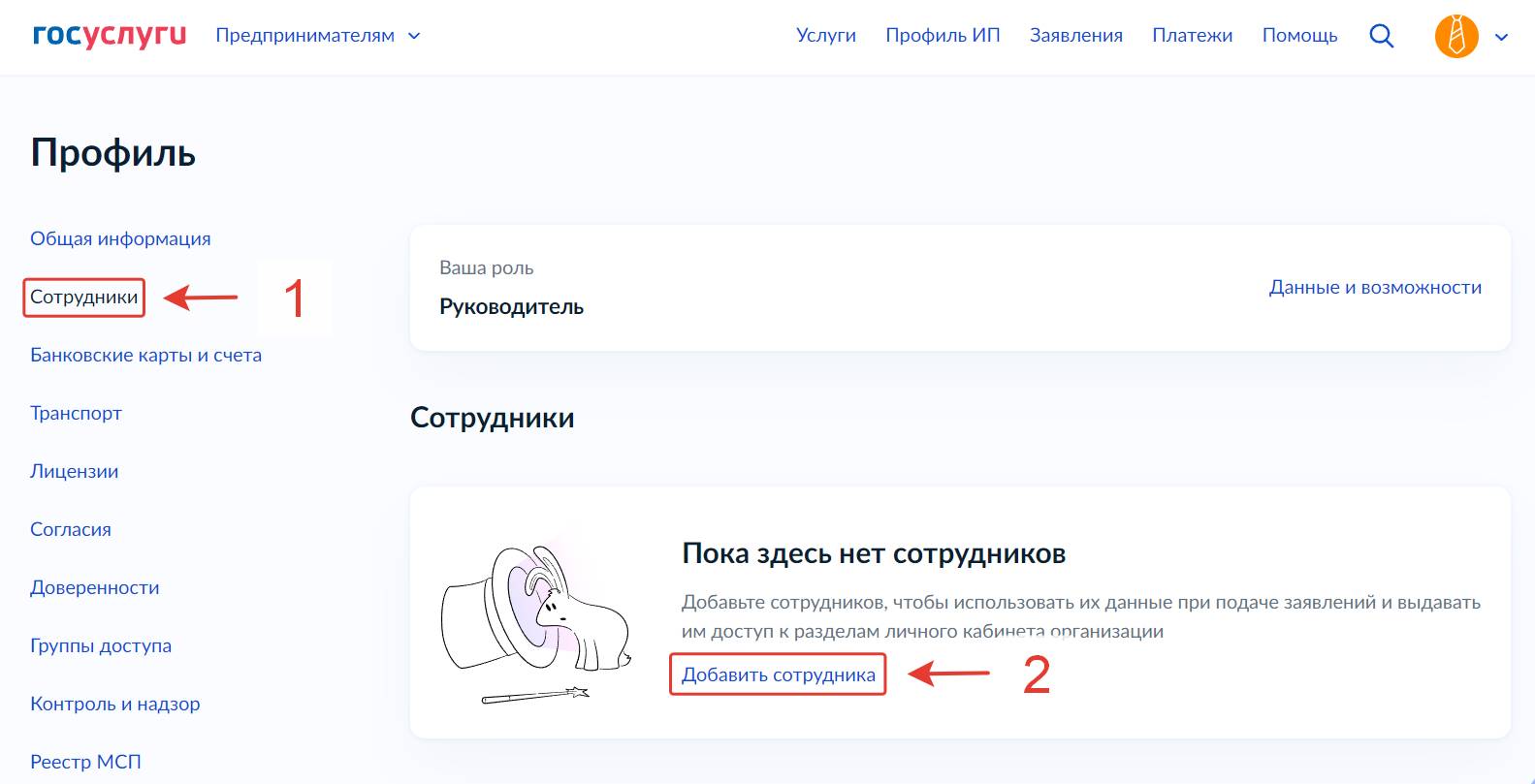Click the search magnifier icon
Image resolution: width=1535 pixels, height=784 pixels.
(x=1381, y=36)
